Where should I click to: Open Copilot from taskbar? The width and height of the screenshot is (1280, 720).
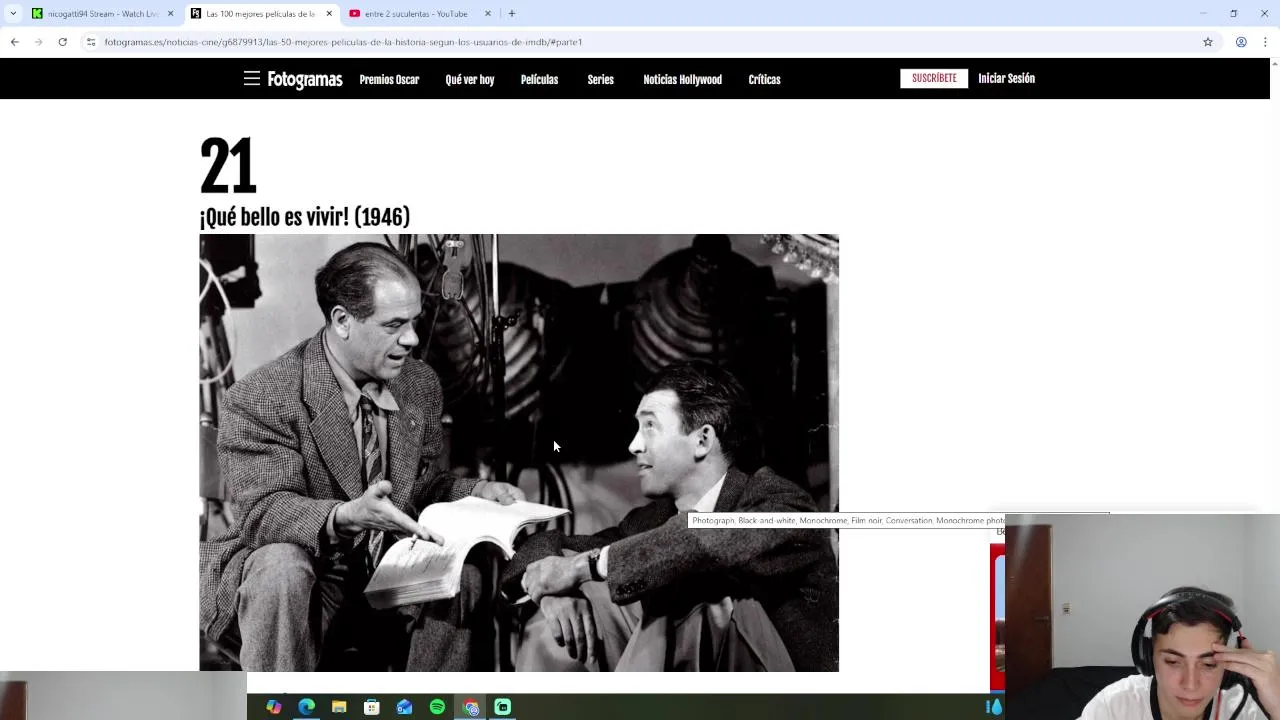click(274, 707)
